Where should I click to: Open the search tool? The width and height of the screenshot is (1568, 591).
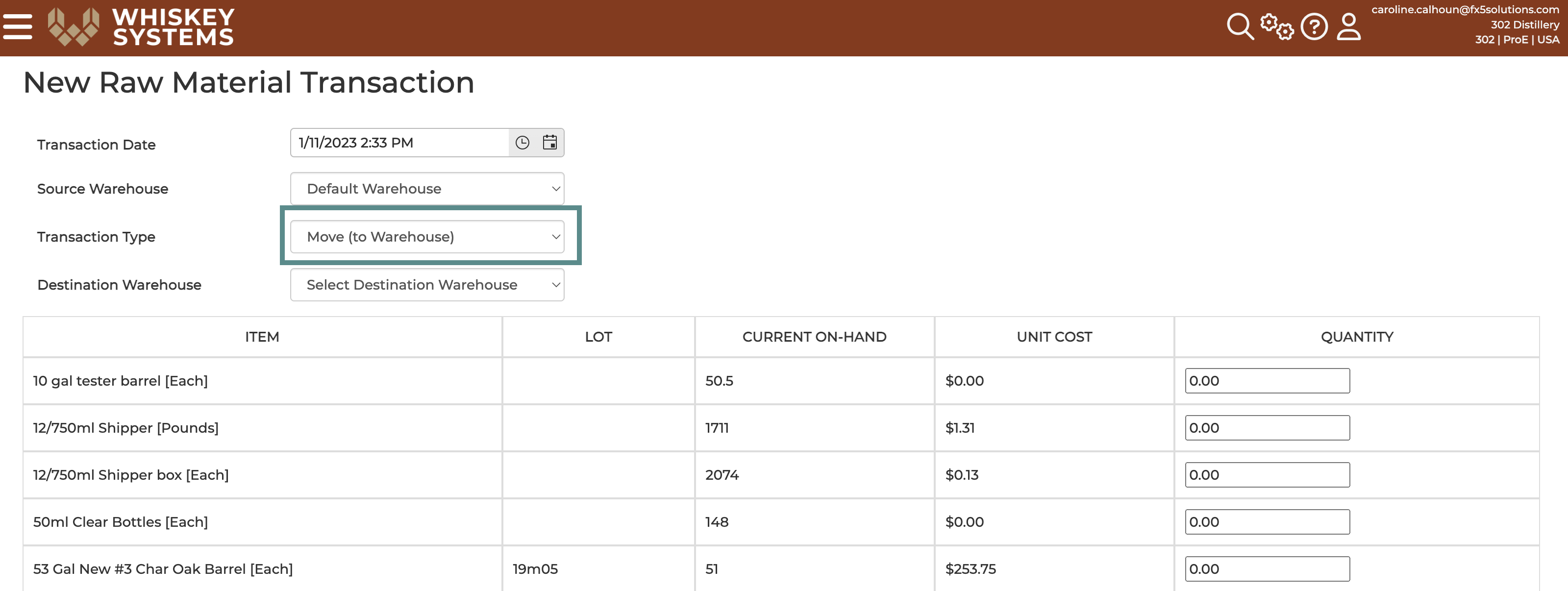[1240, 26]
